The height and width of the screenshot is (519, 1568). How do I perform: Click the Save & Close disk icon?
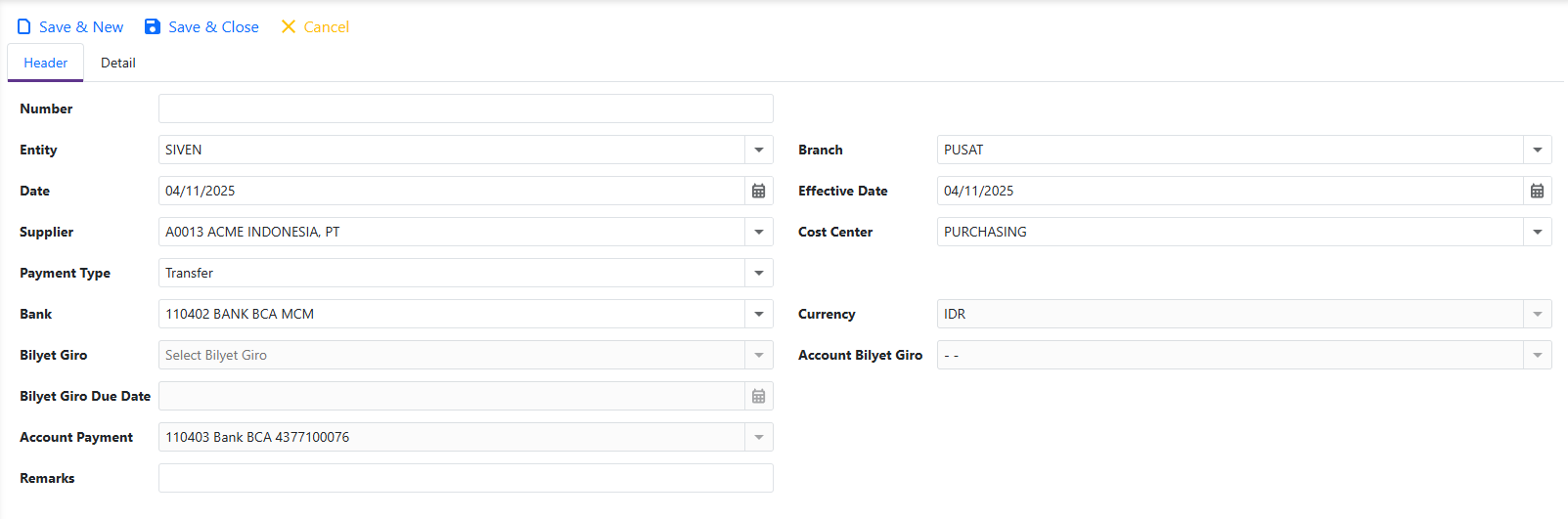(x=153, y=27)
